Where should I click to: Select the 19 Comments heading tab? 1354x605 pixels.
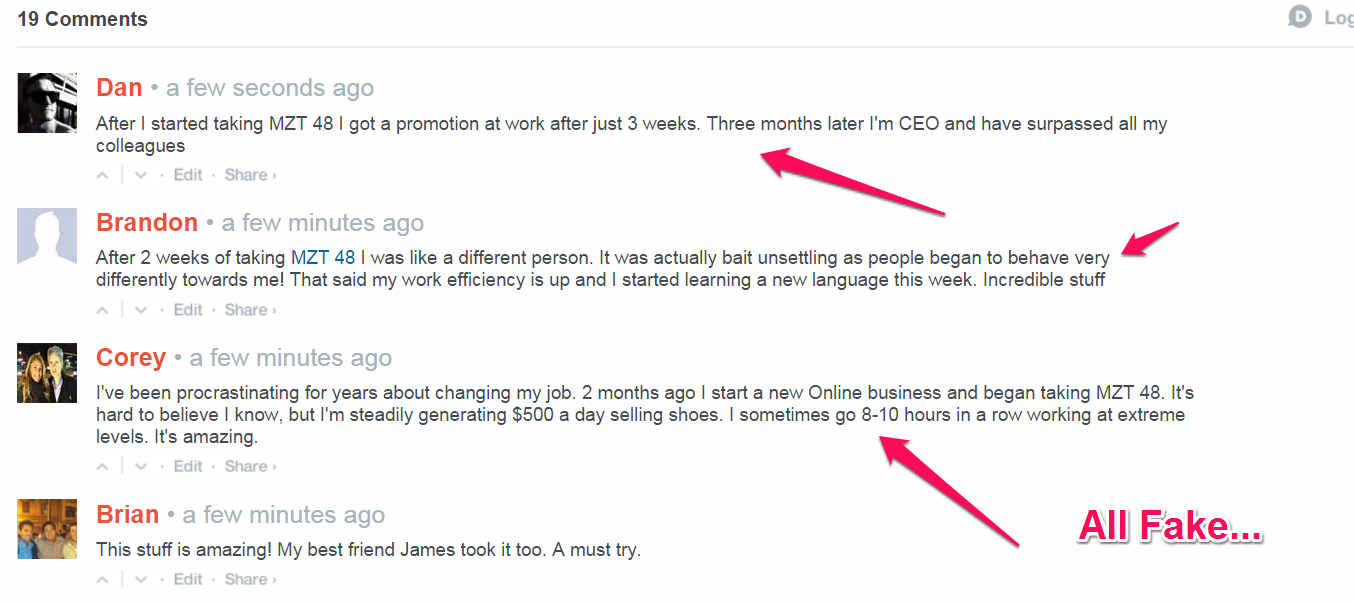click(x=82, y=19)
